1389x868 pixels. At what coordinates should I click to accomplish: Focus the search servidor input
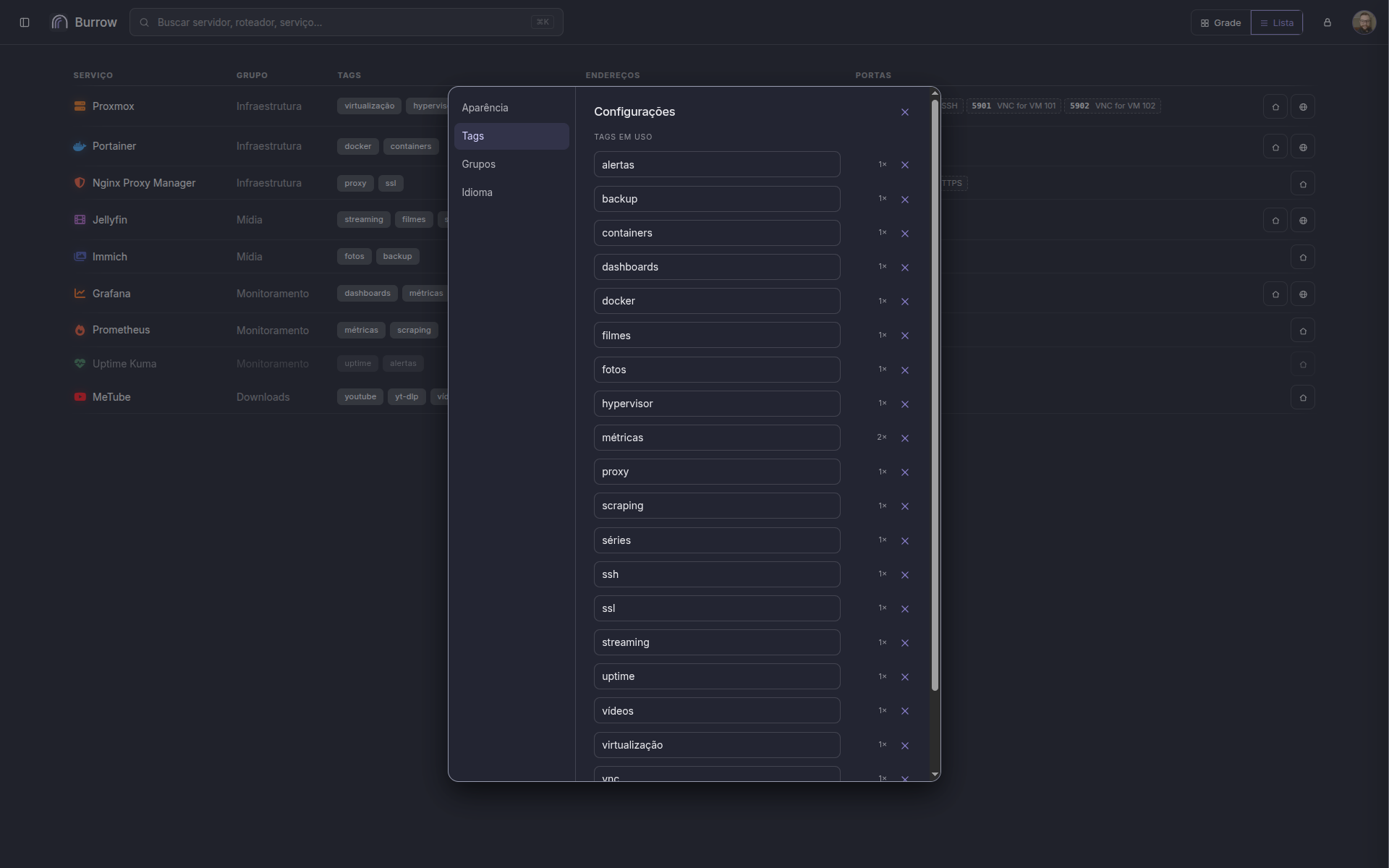tap(347, 22)
